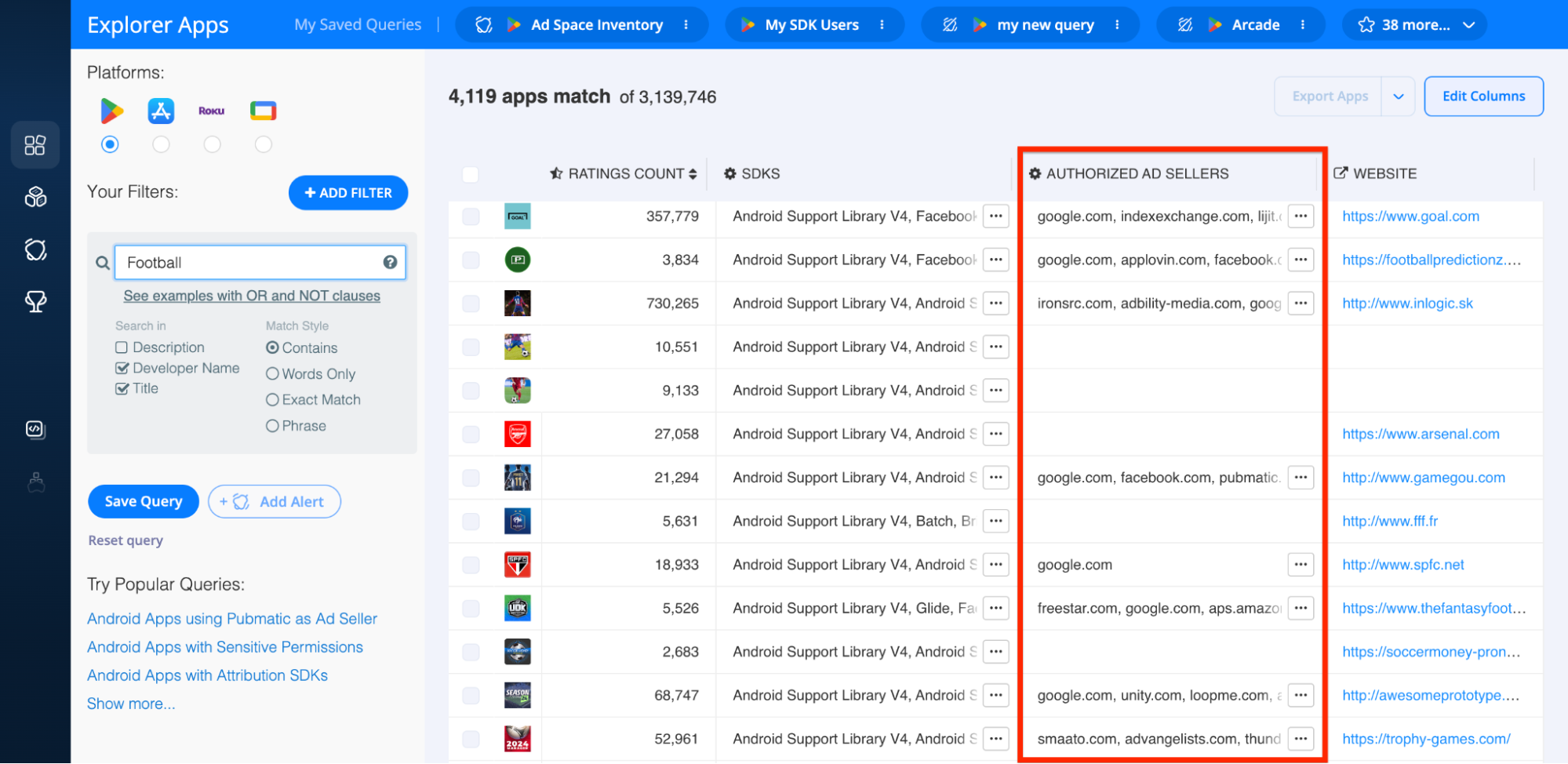Open Android Apps using Pubmatic as Ad Seller
1568x764 pixels.
click(x=232, y=619)
